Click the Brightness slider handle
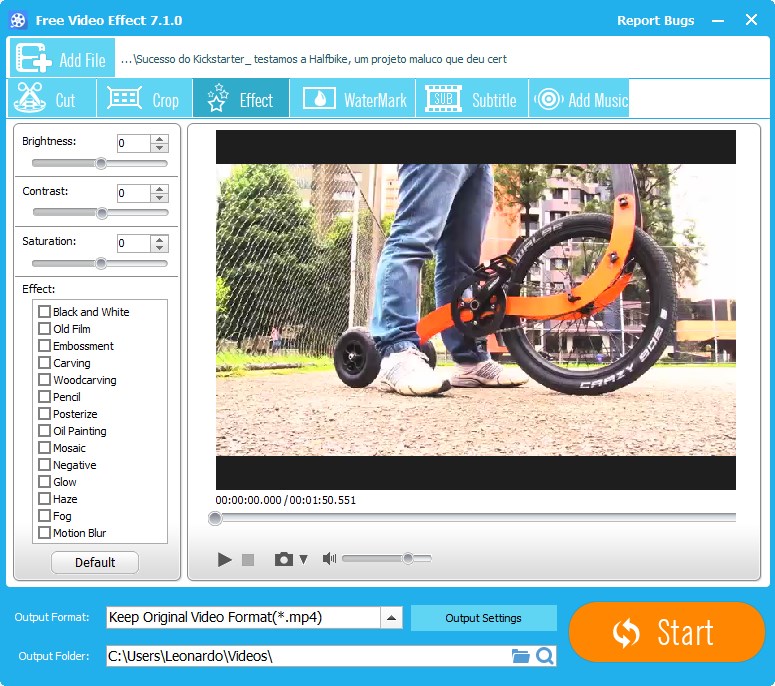The image size is (775, 686). point(101,163)
